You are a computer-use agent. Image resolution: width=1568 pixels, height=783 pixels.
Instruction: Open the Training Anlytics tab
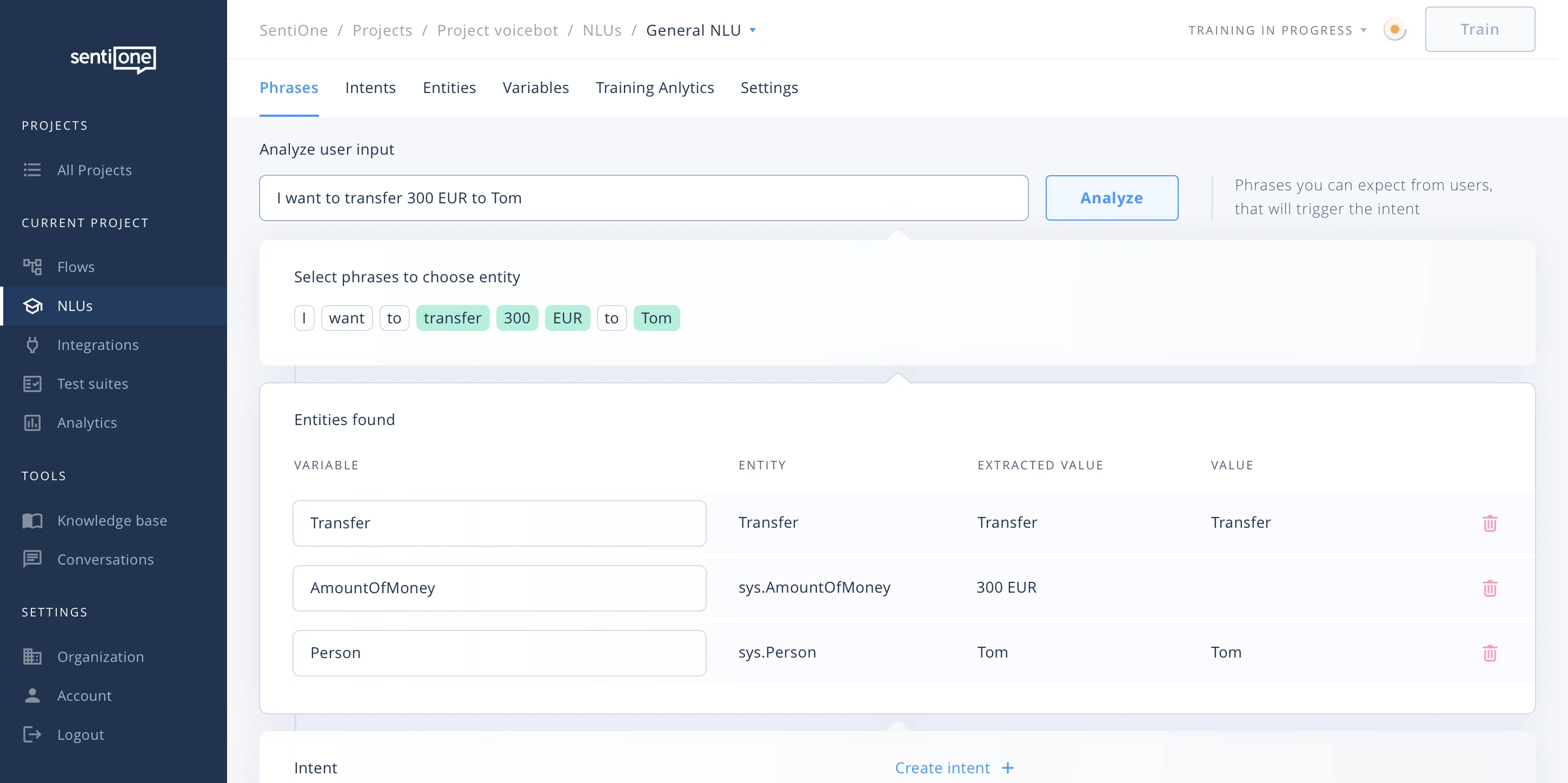point(654,88)
